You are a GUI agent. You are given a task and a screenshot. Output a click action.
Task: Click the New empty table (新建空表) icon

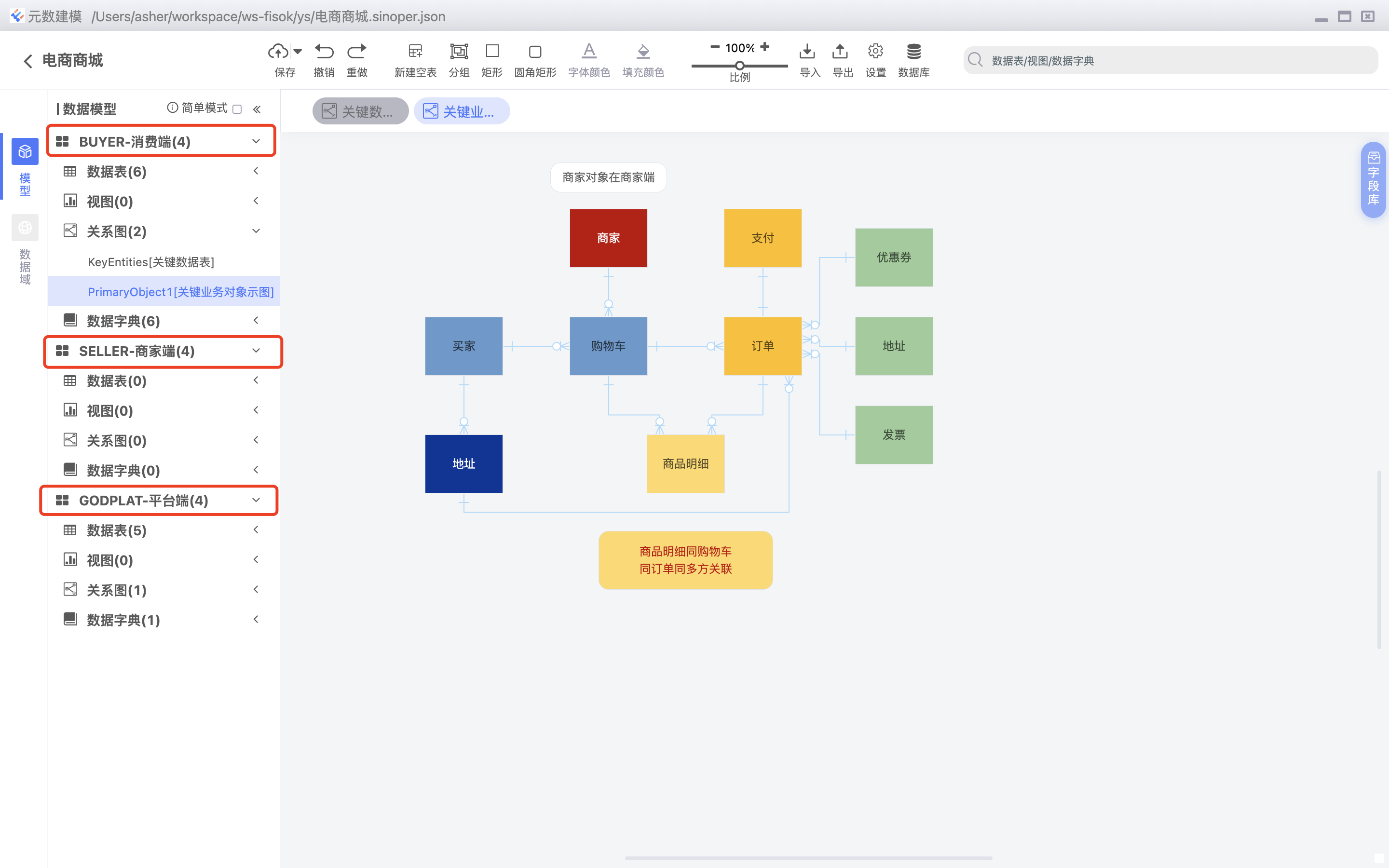coord(415,52)
